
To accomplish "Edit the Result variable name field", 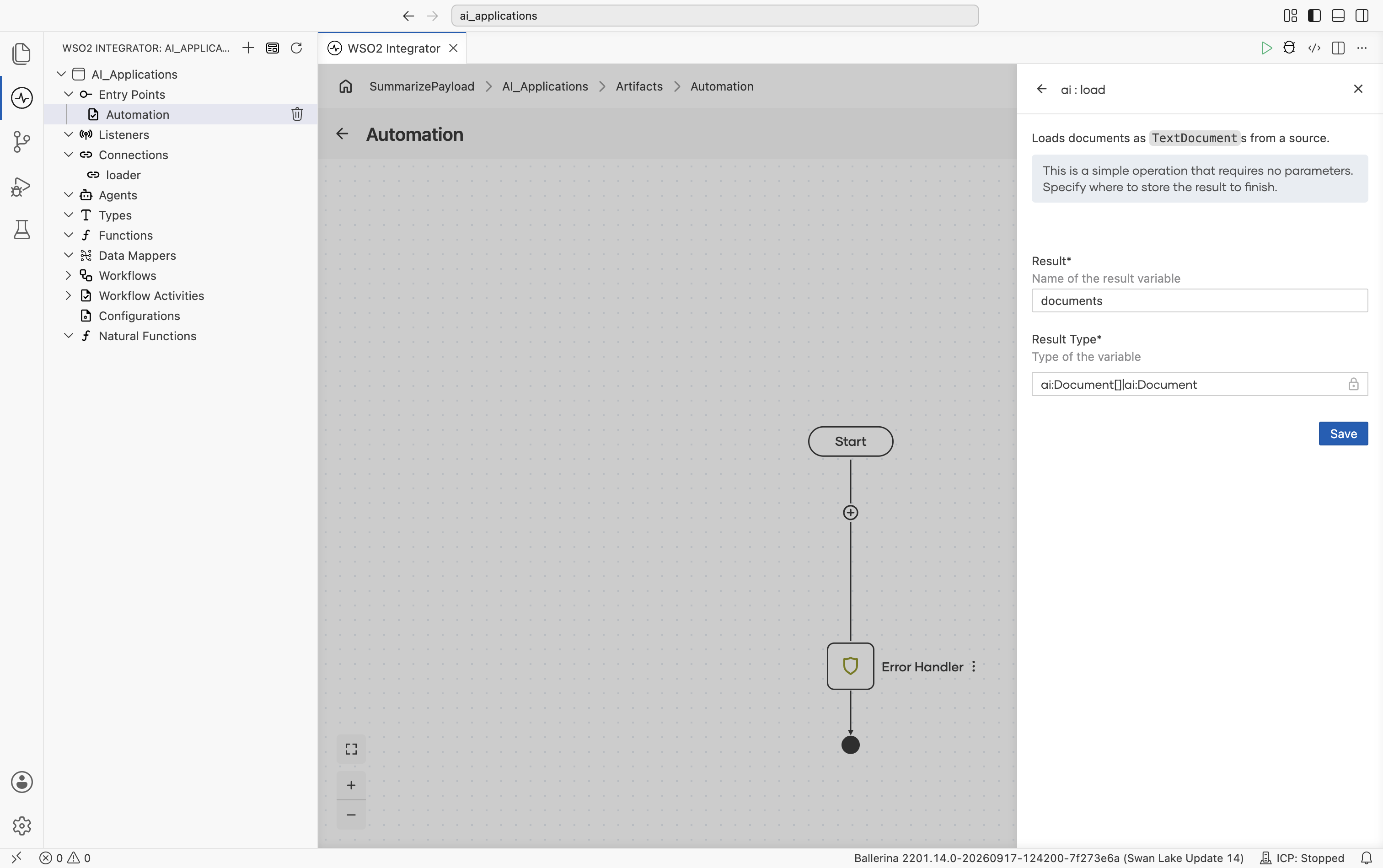I will 1199,300.
